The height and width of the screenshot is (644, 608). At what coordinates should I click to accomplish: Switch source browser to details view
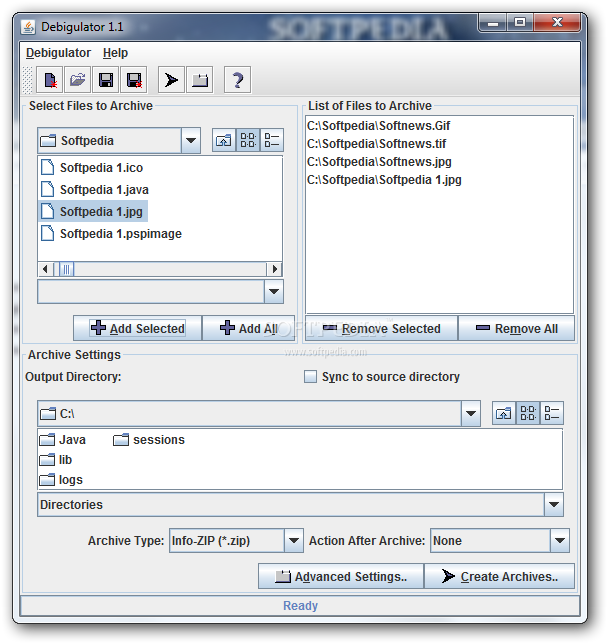272,140
